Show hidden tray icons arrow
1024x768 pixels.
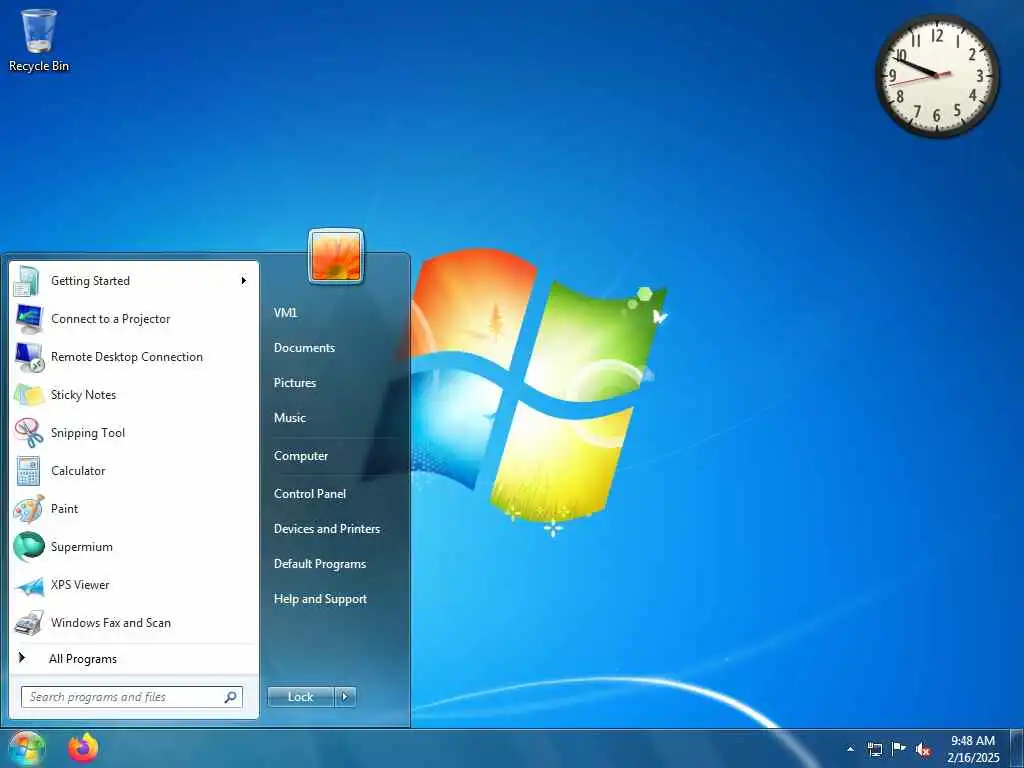(x=850, y=749)
